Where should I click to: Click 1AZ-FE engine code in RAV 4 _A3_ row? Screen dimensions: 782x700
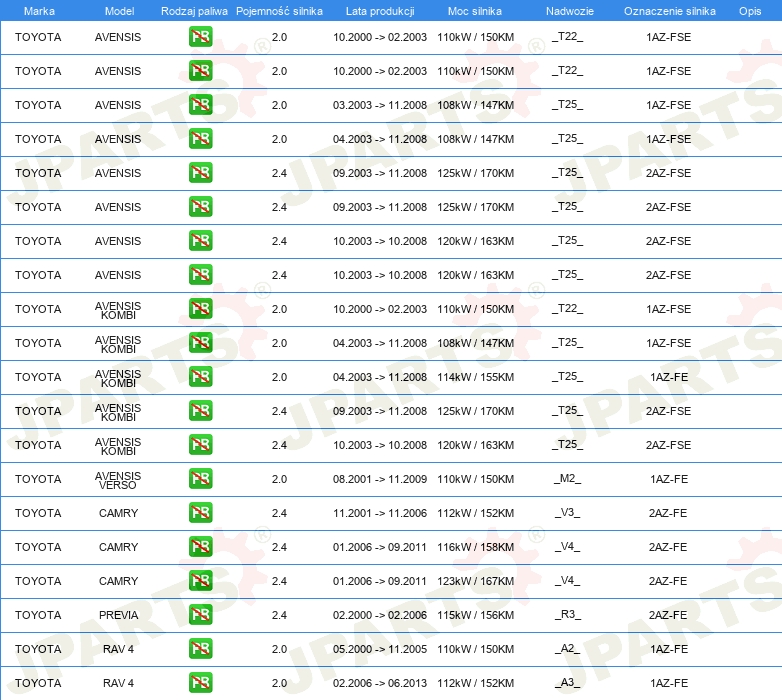click(x=669, y=683)
